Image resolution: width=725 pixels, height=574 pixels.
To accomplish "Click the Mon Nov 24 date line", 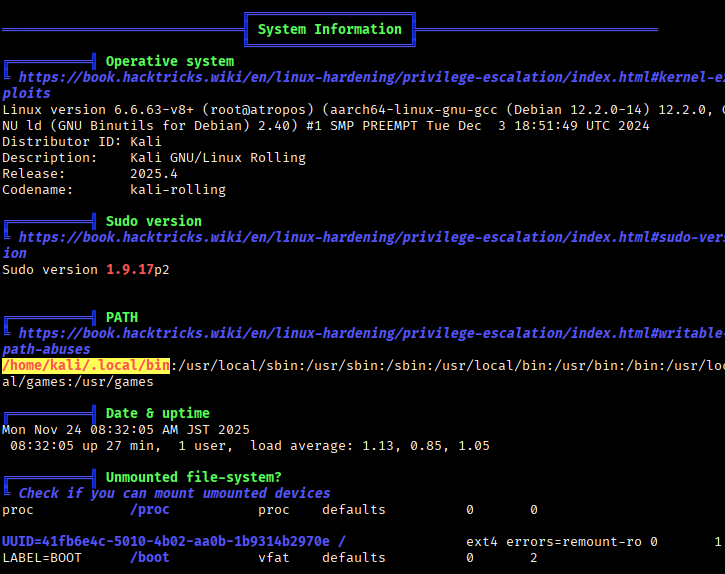I will (x=125, y=430).
